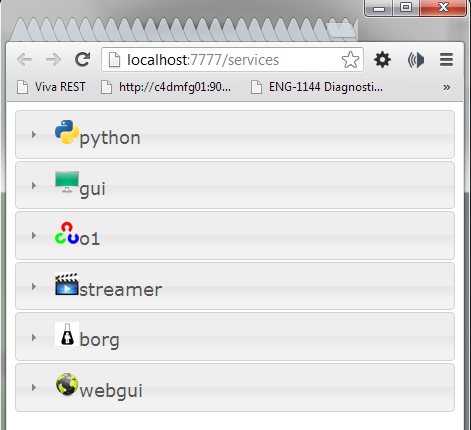Expand the borg service triangle
Viewport: 471px width, 430px height.
tap(34, 337)
